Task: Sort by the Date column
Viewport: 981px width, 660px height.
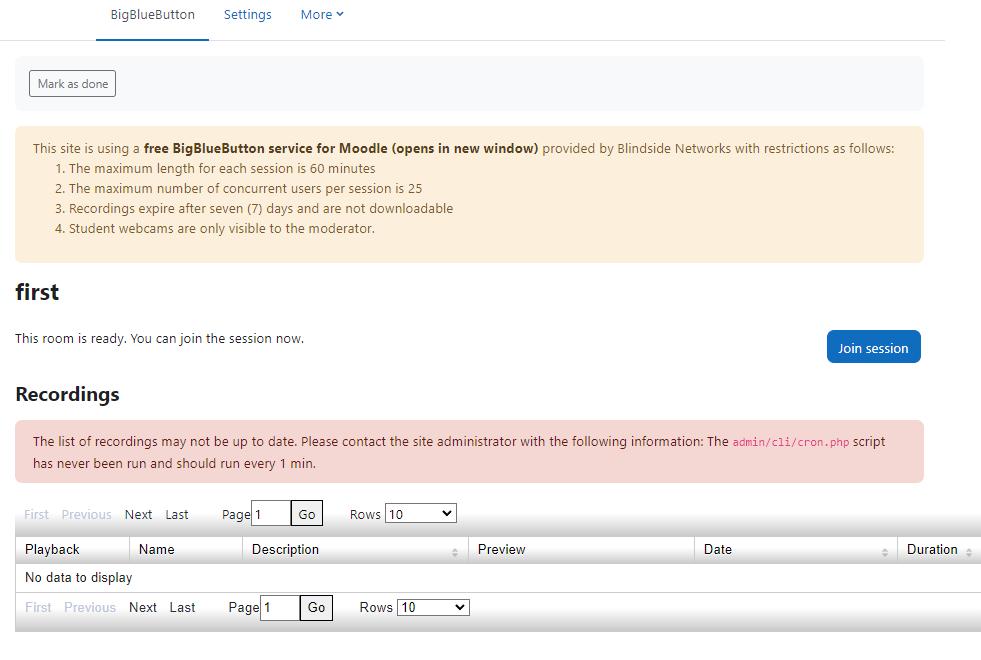Action: pyautogui.click(x=796, y=550)
